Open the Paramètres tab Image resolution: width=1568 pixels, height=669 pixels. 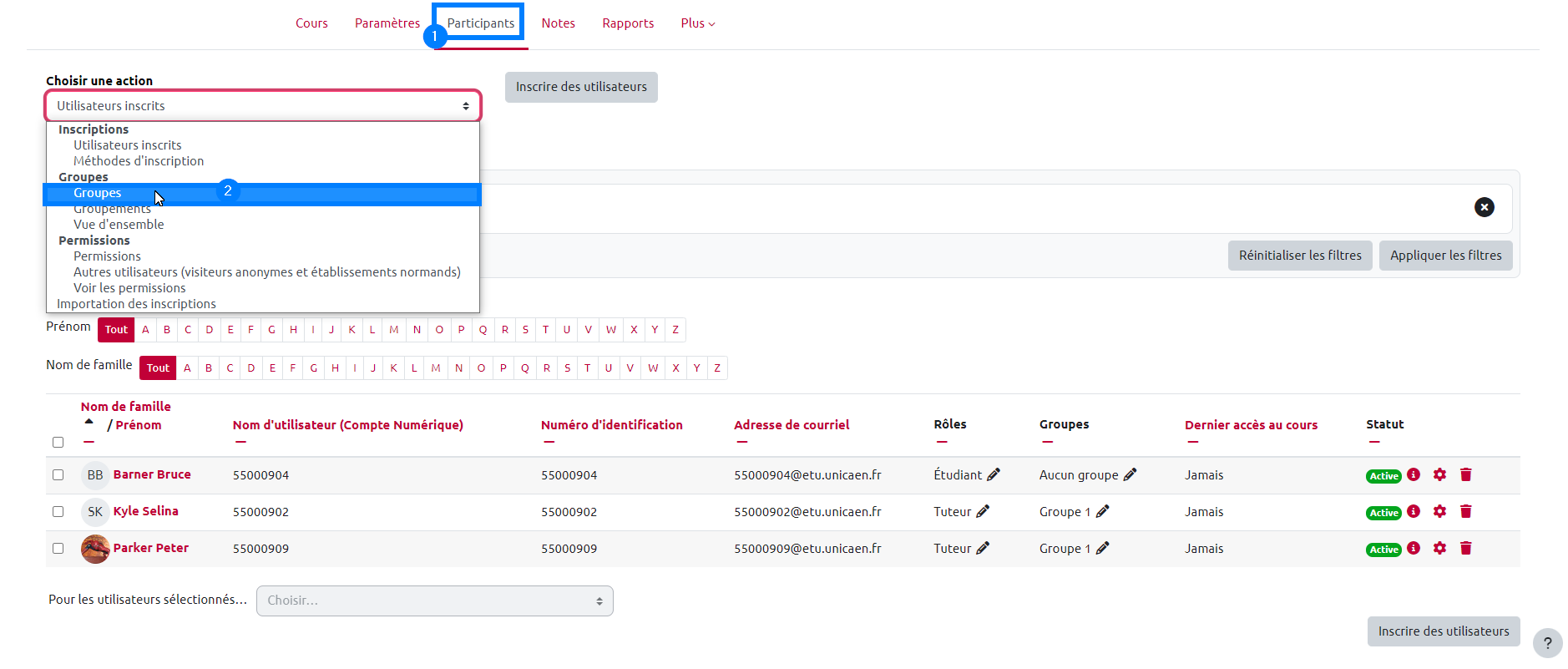click(387, 23)
